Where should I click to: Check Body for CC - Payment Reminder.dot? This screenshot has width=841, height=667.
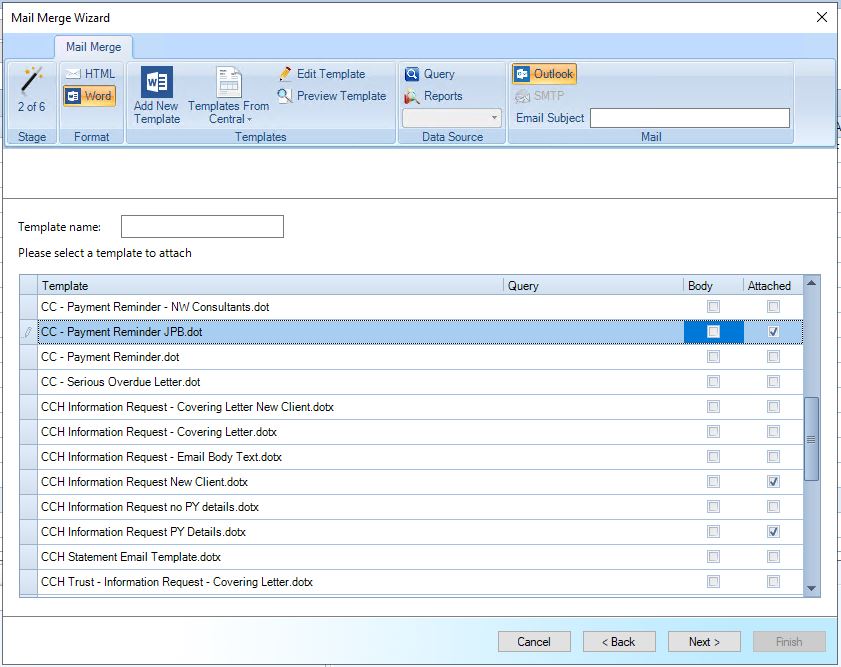coord(713,357)
